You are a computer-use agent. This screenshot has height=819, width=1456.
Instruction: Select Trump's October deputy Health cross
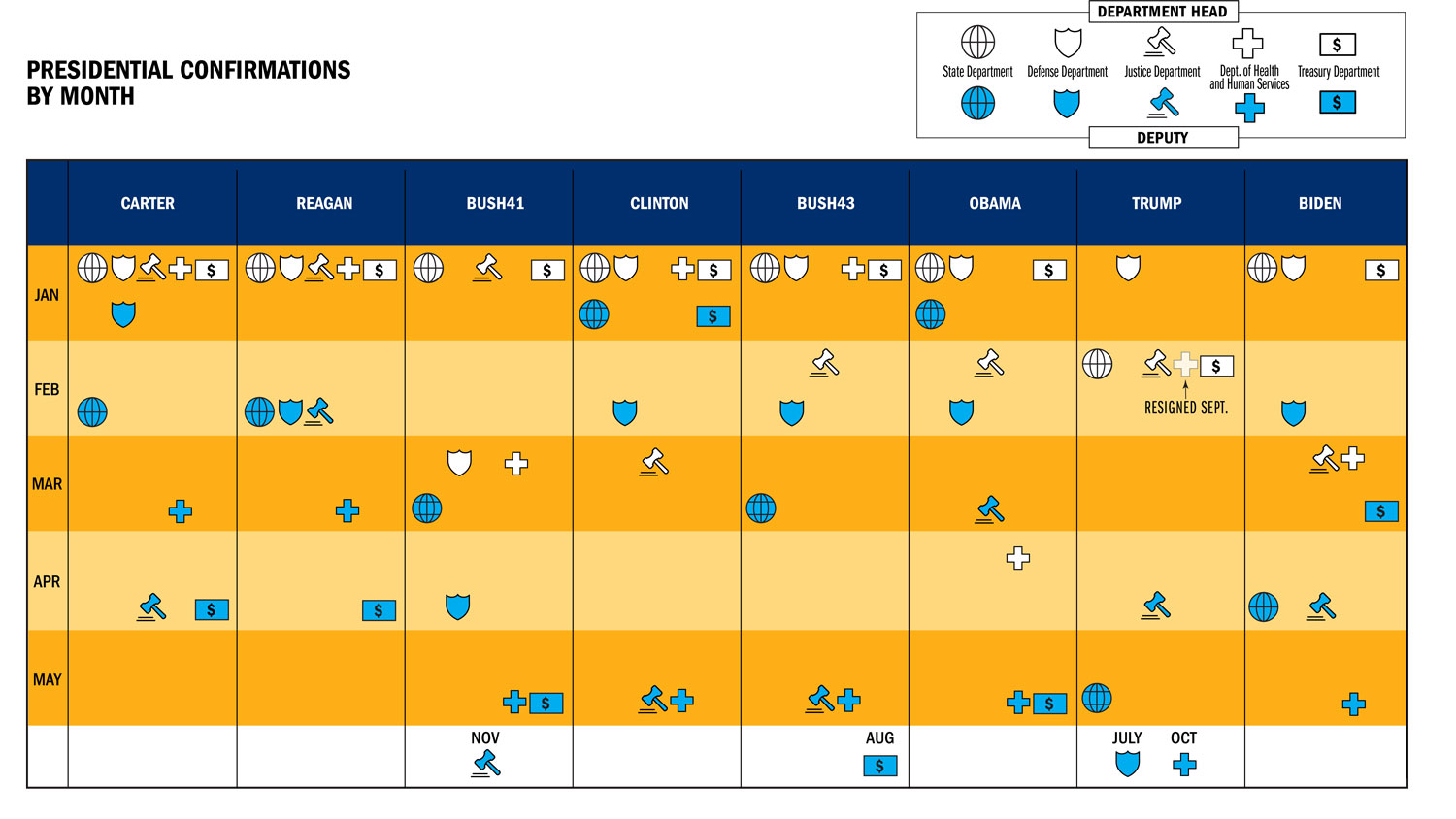(1184, 765)
